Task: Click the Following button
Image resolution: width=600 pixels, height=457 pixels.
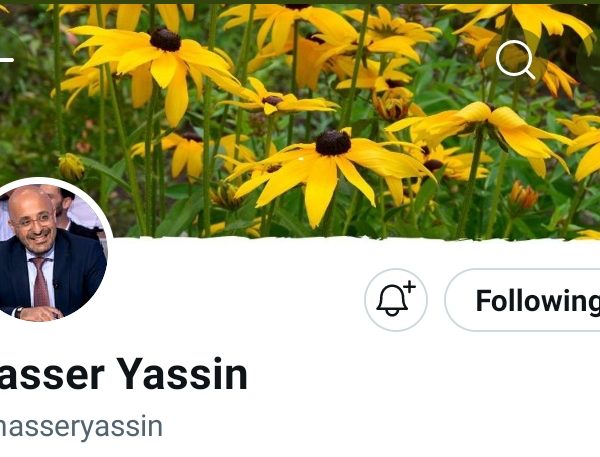Action: [x=523, y=300]
